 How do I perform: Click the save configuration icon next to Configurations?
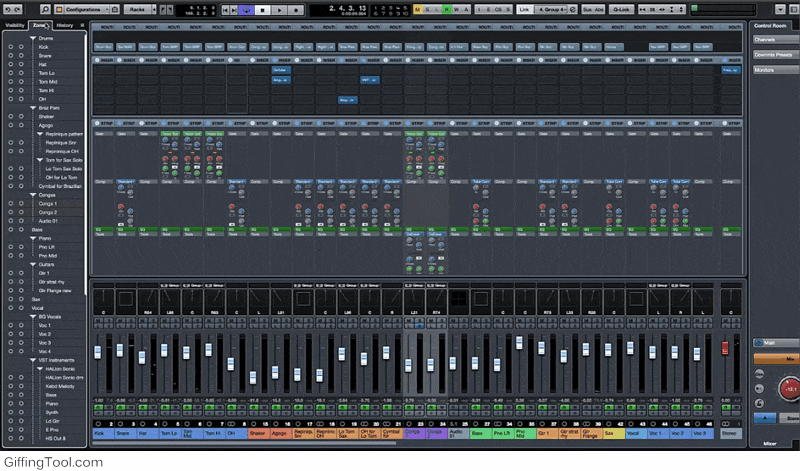[116, 9]
